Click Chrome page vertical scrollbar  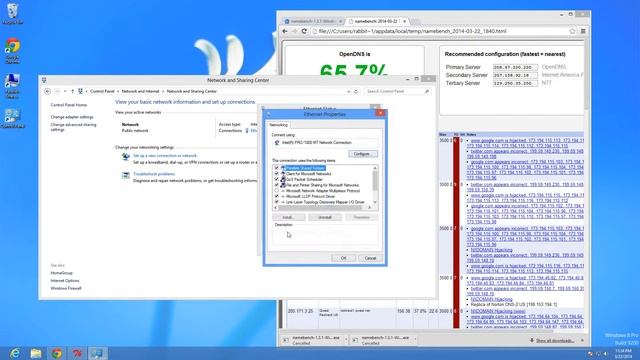pos(586,76)
